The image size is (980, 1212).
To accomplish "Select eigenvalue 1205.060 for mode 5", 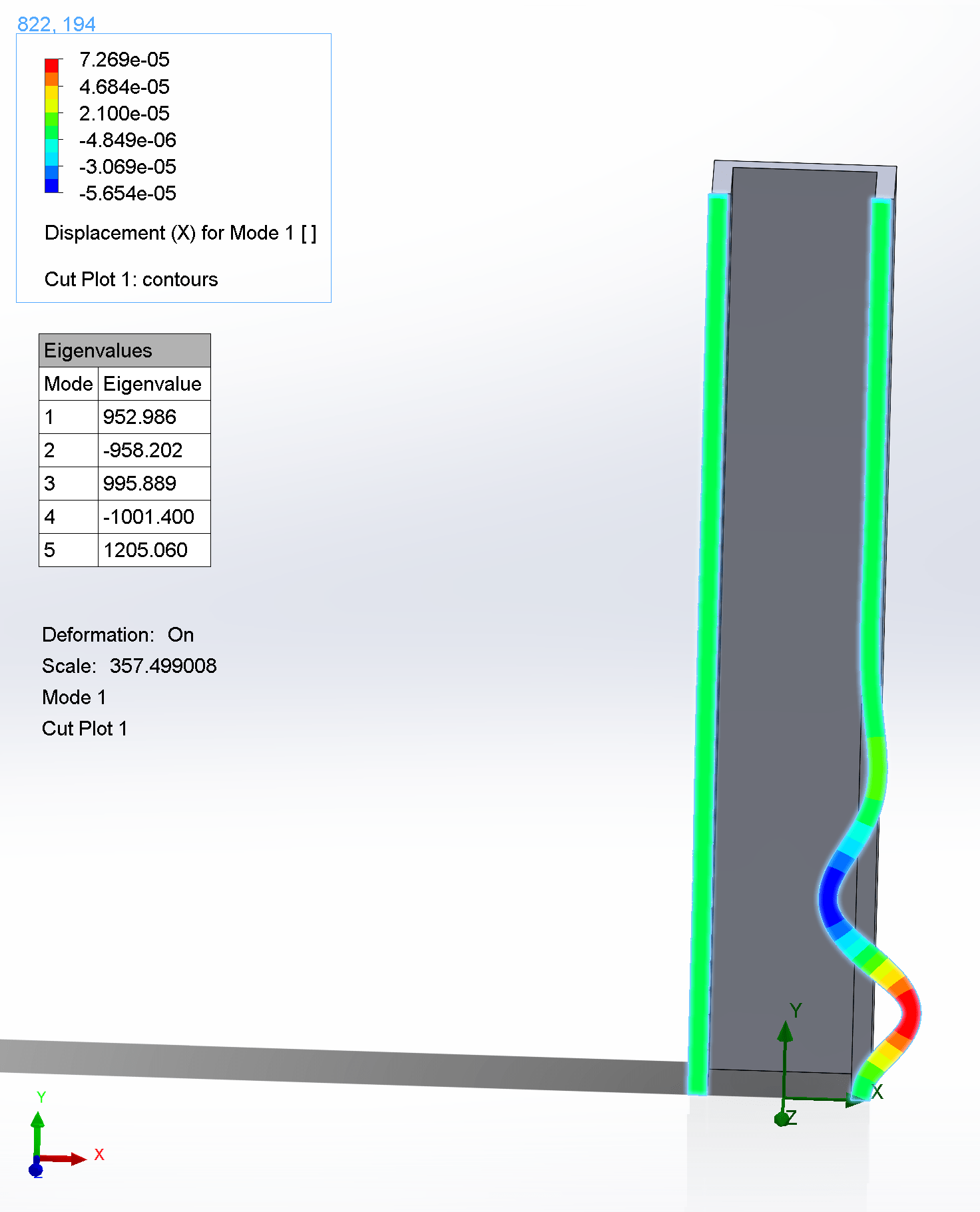I will point(154,550).
